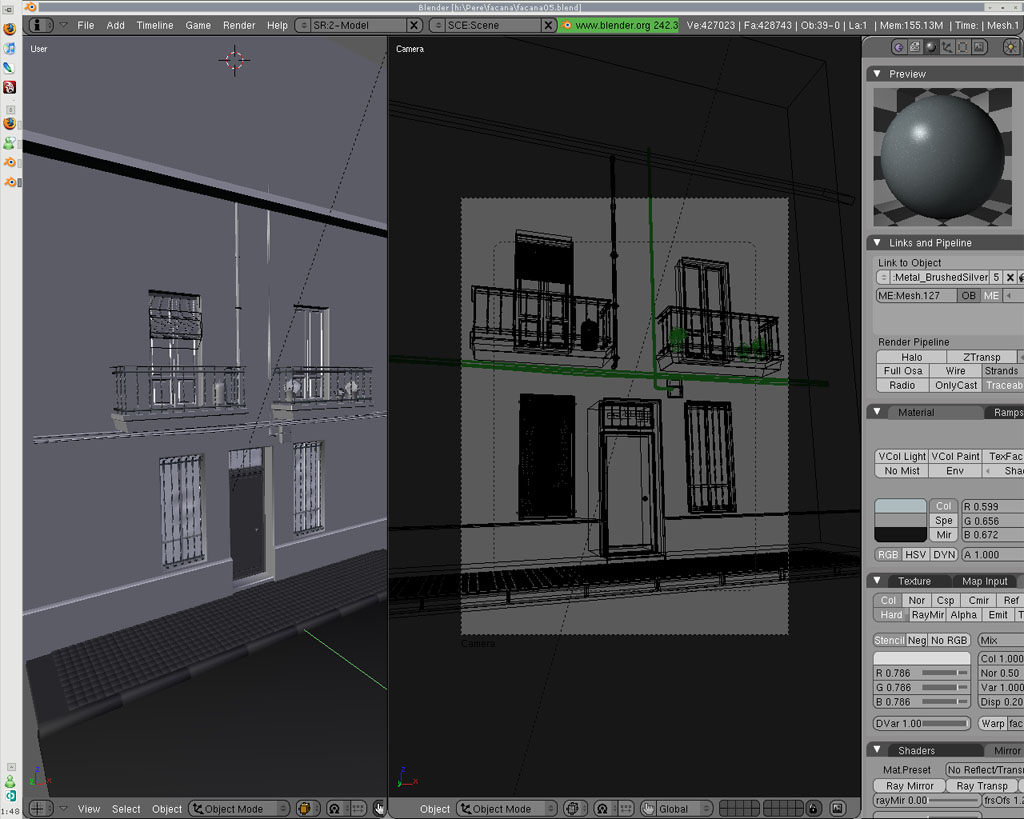Collapse the Preview panel triangle
The width and height of the screenshot is (1024, 819).
[x=877, y=74]
